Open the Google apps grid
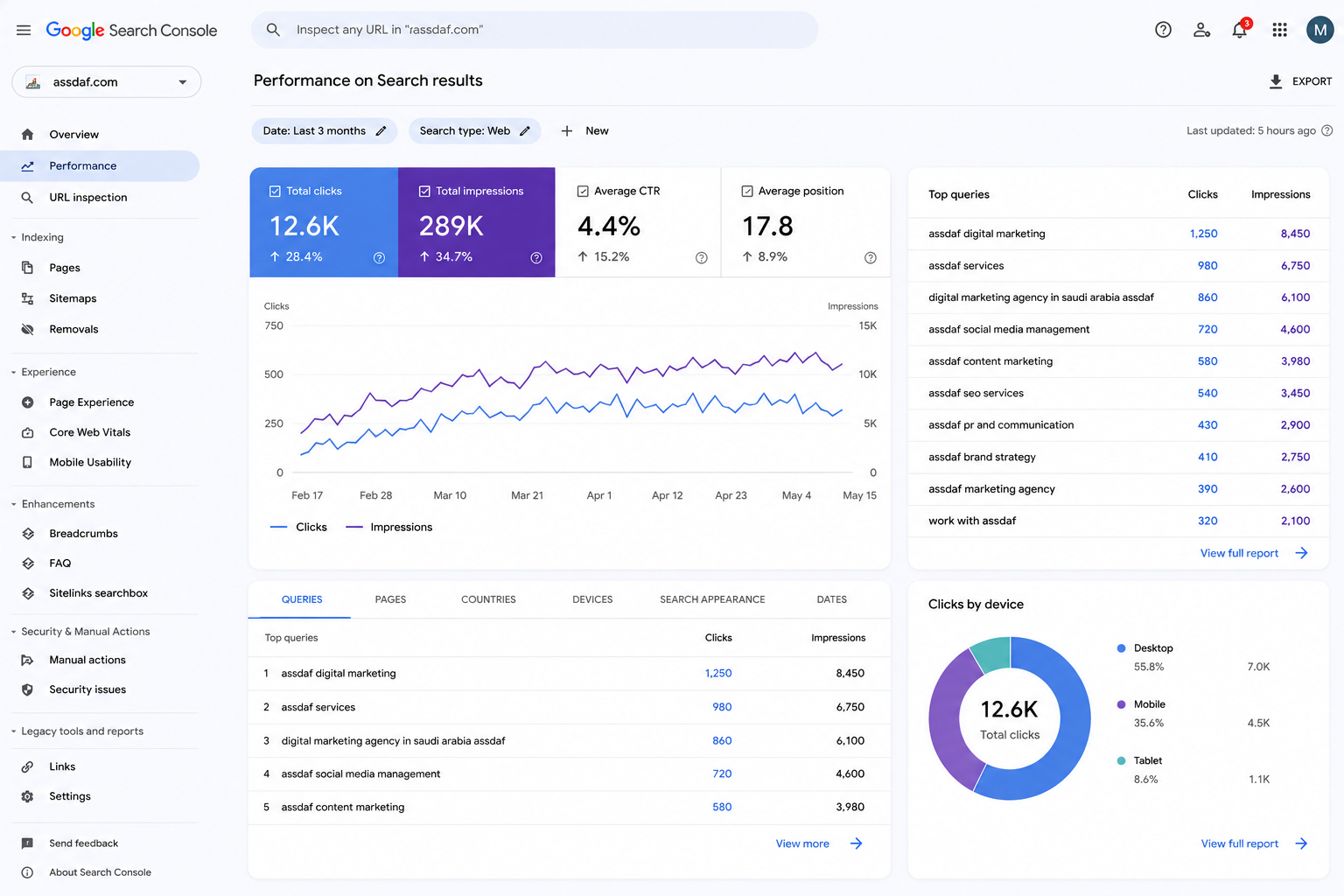1344x896 pixels. [x=1279, y=30]
